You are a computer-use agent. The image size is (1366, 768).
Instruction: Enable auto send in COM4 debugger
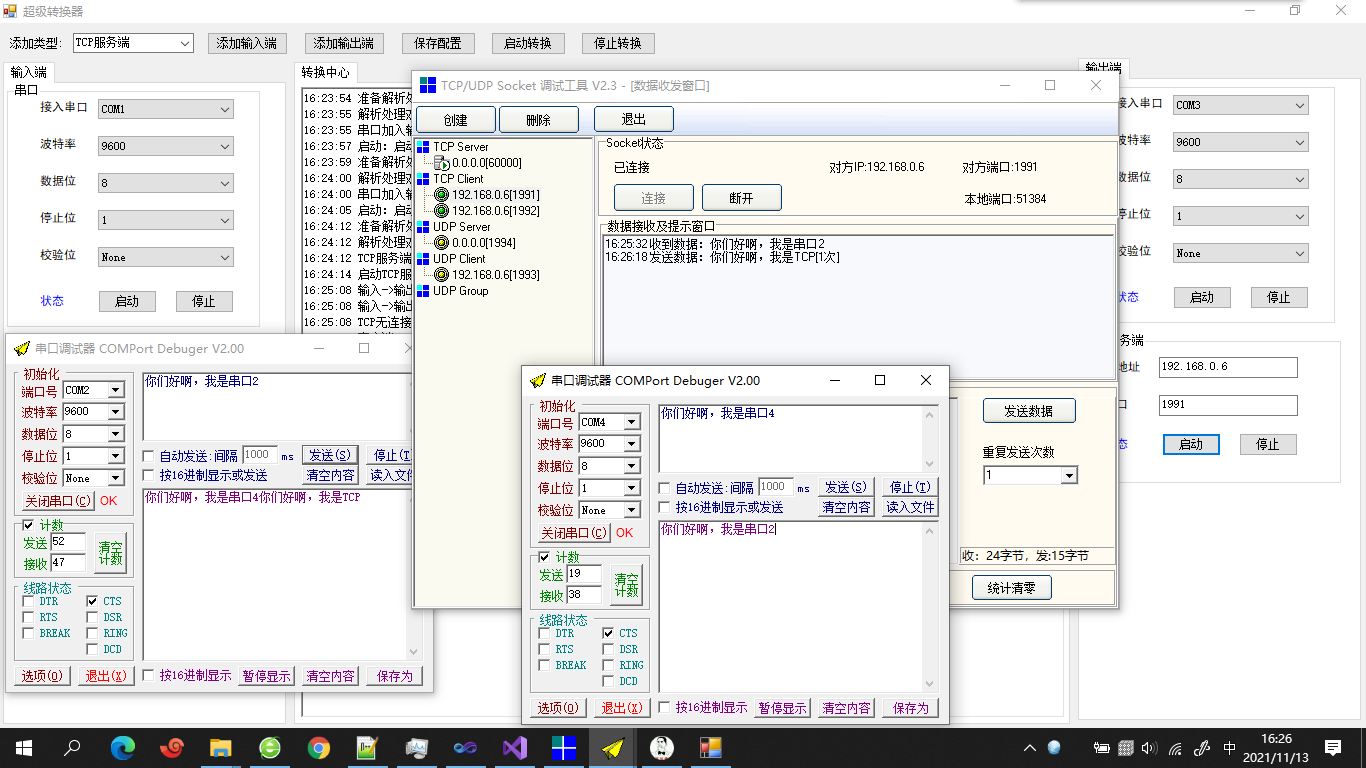point(664,488)
